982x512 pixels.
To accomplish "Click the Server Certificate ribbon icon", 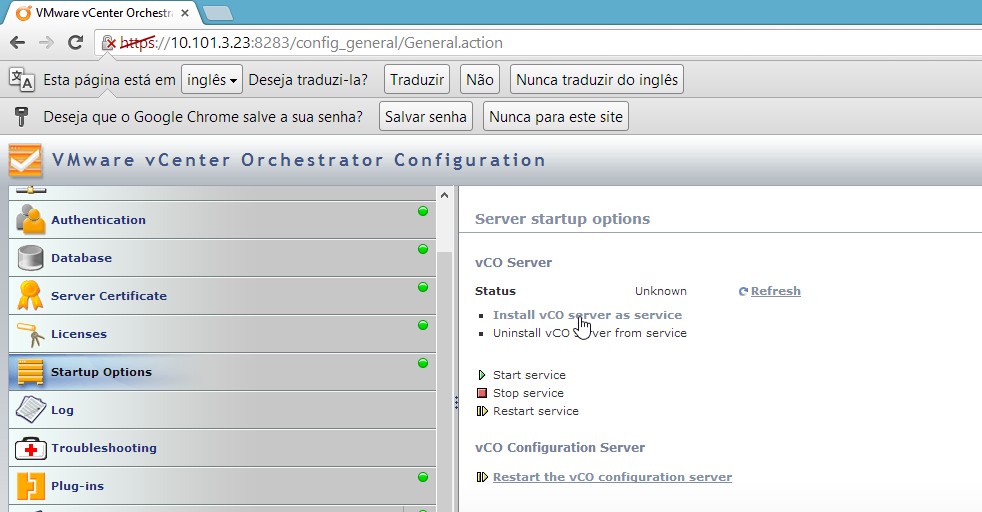I will (x=31, y=296).
